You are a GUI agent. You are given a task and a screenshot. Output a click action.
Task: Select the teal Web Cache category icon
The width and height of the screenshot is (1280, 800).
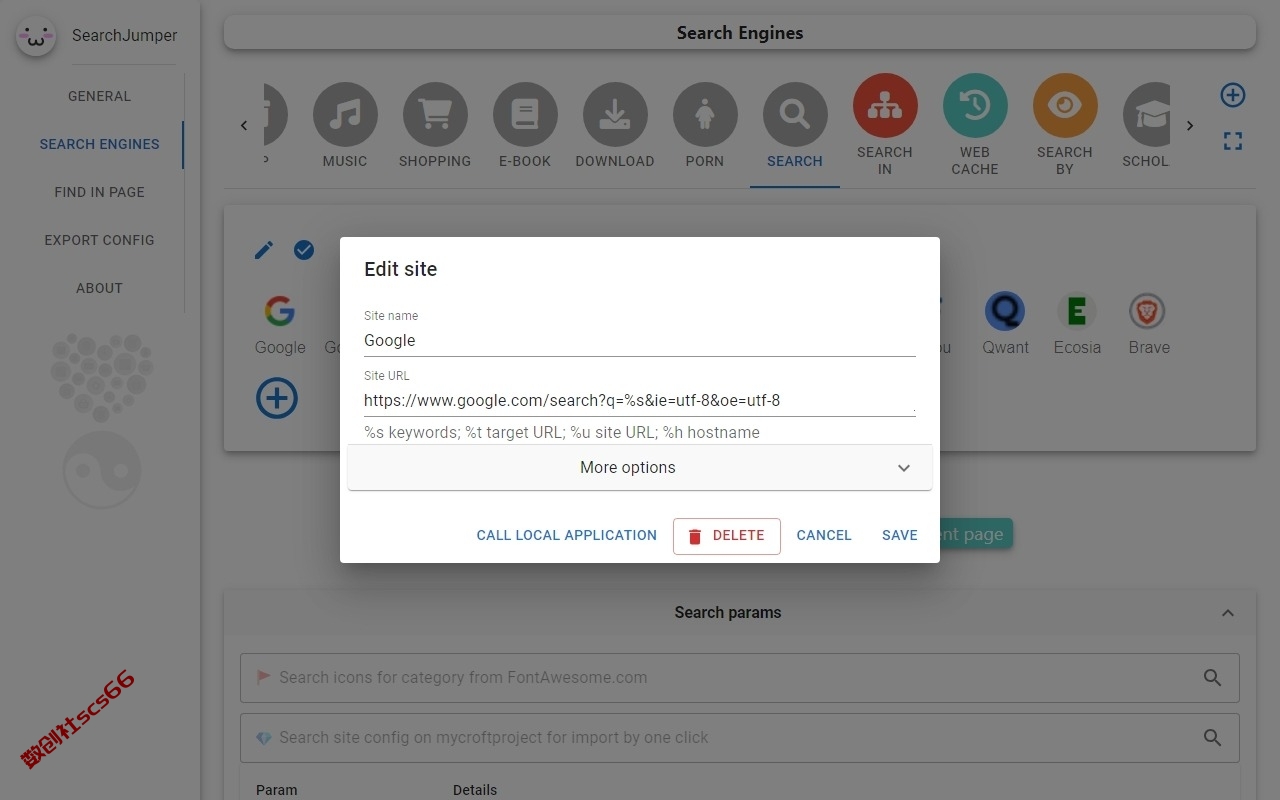975,106
